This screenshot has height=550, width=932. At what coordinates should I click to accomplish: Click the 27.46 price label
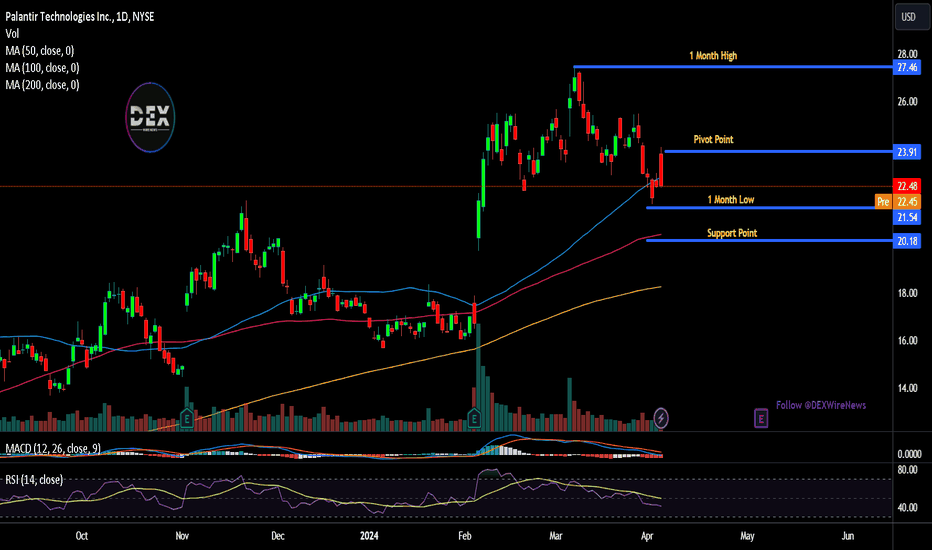pyautogui.click(x=907, y=67)
